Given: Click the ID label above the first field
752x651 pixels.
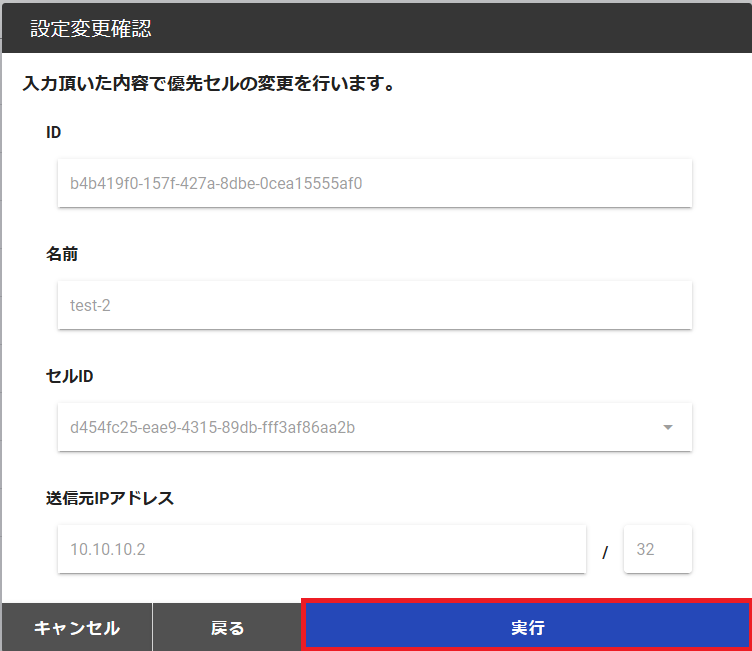Looking at the screenshot, I should tap(53, 132).
